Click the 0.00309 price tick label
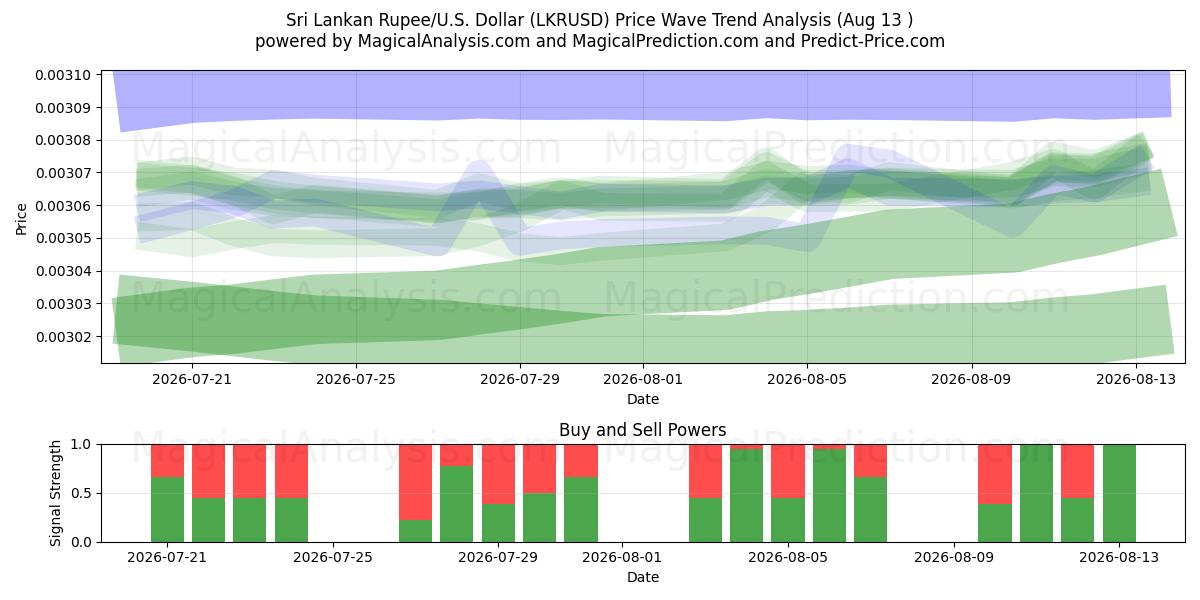Image resolution: width=1200 pixels, height=600 pixels. 64,108
